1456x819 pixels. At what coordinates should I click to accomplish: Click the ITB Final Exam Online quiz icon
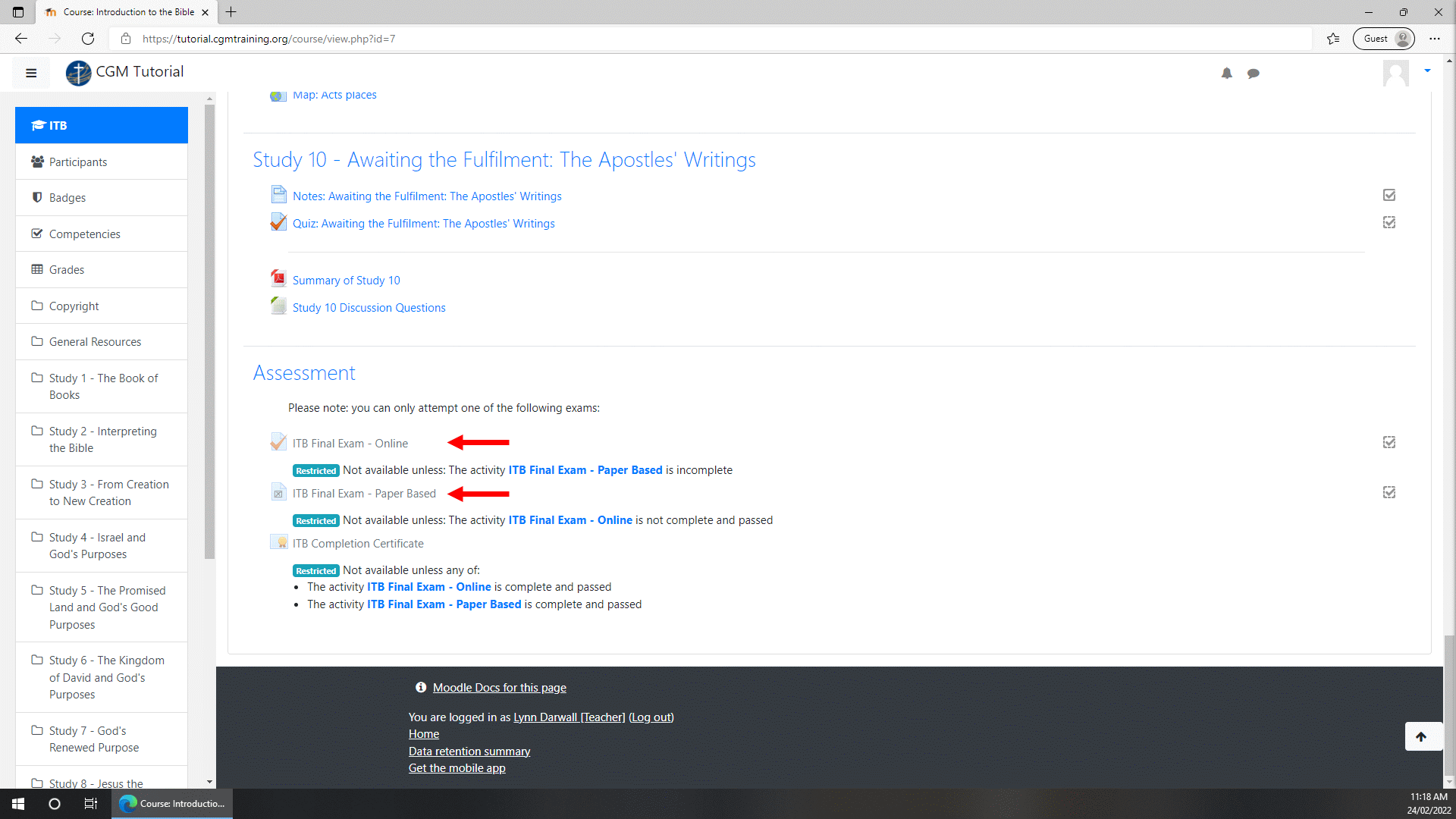coord(278,442)
